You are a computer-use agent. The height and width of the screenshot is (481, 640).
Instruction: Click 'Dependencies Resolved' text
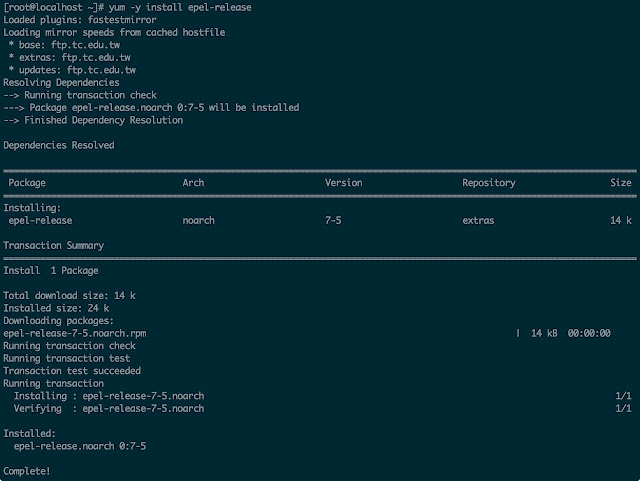(59, 145)
